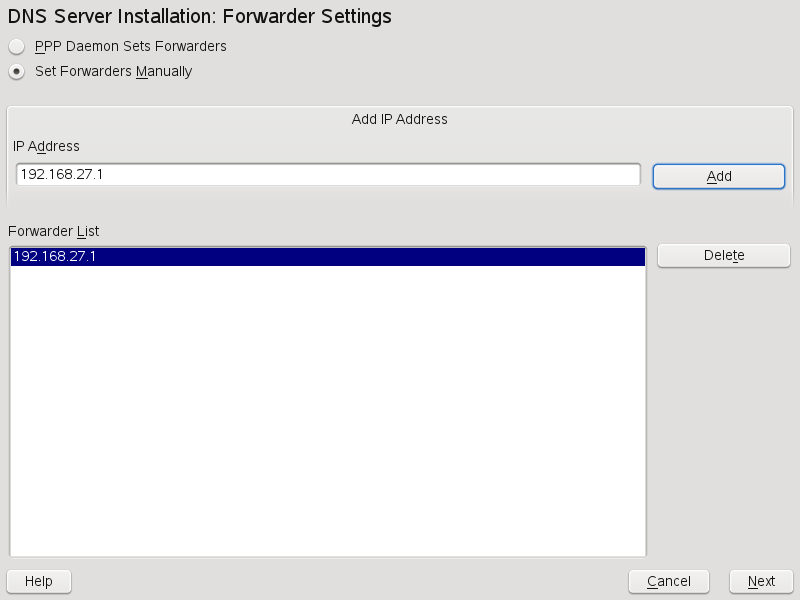Image resolution: width=800 pixels, height=600 pixels.
Task: Click the Add IP Address group heading
Action: 399,119
